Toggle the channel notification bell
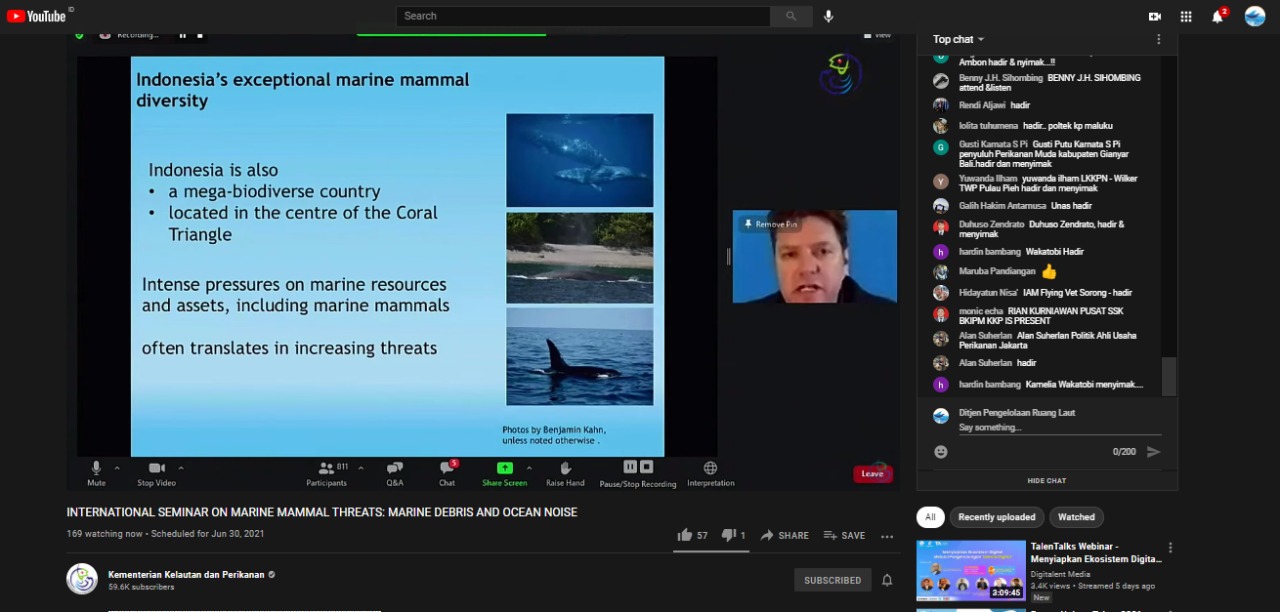1280x612 pixels. 887,580
